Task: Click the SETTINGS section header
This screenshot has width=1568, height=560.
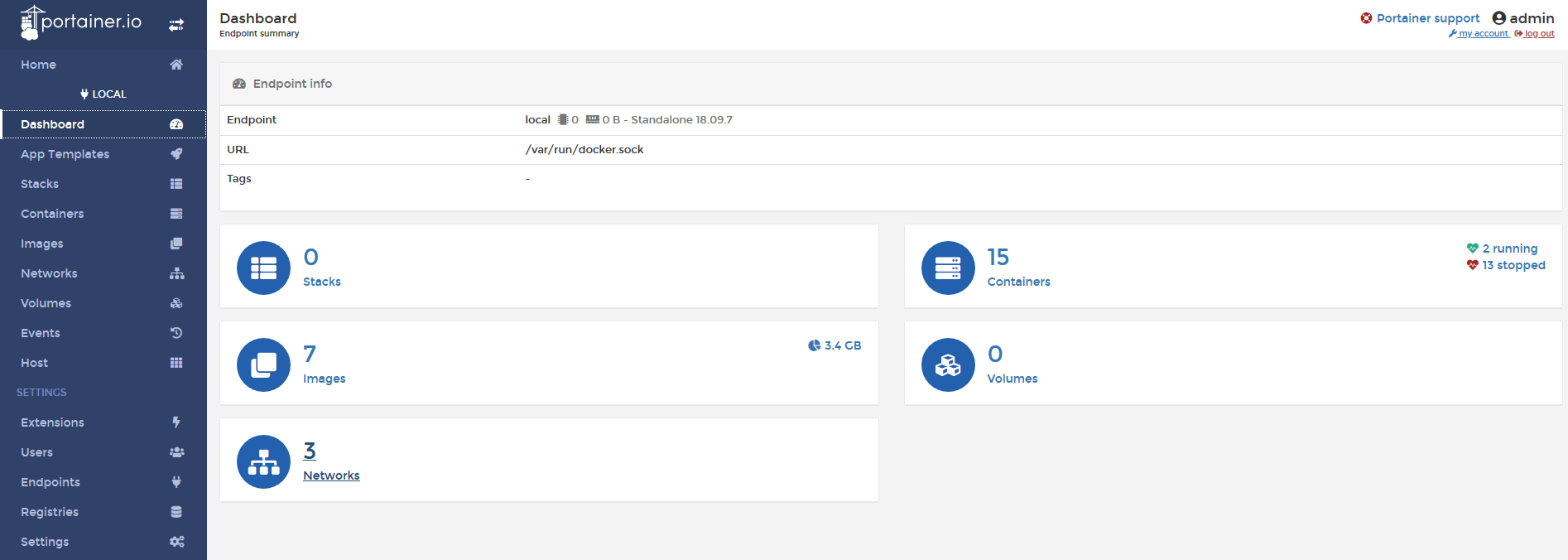Action: pos(41,393)
